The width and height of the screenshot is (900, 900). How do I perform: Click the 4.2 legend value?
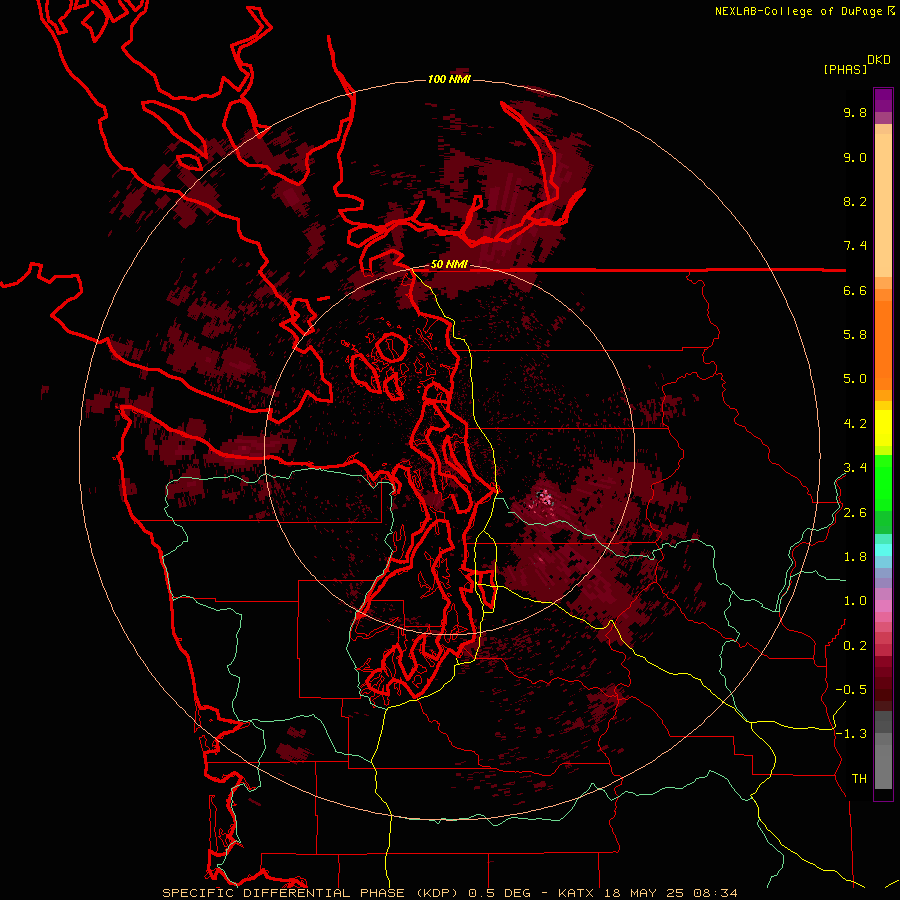coord(855,424)
